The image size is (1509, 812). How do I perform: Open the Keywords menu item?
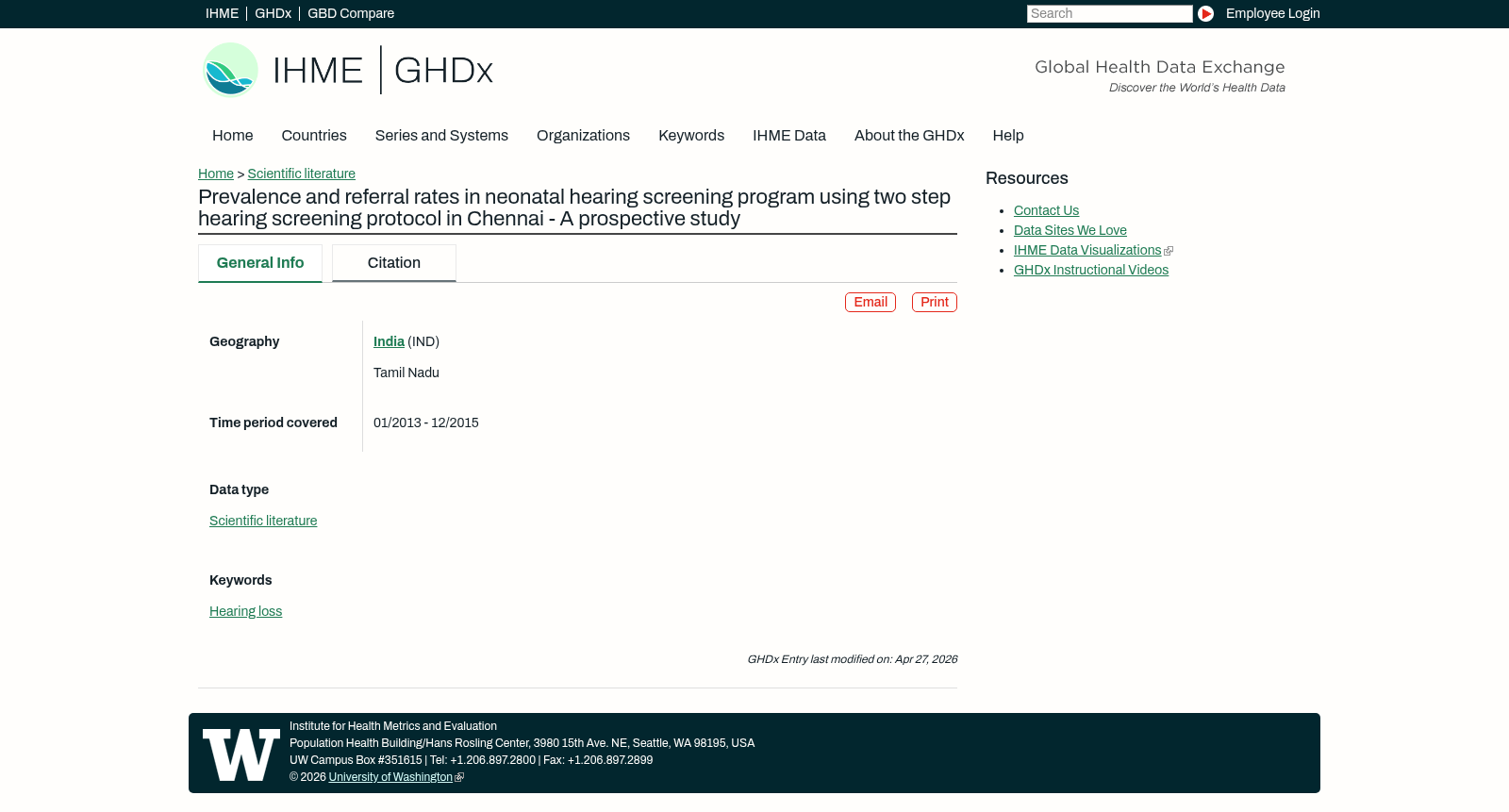pos(691,136)
